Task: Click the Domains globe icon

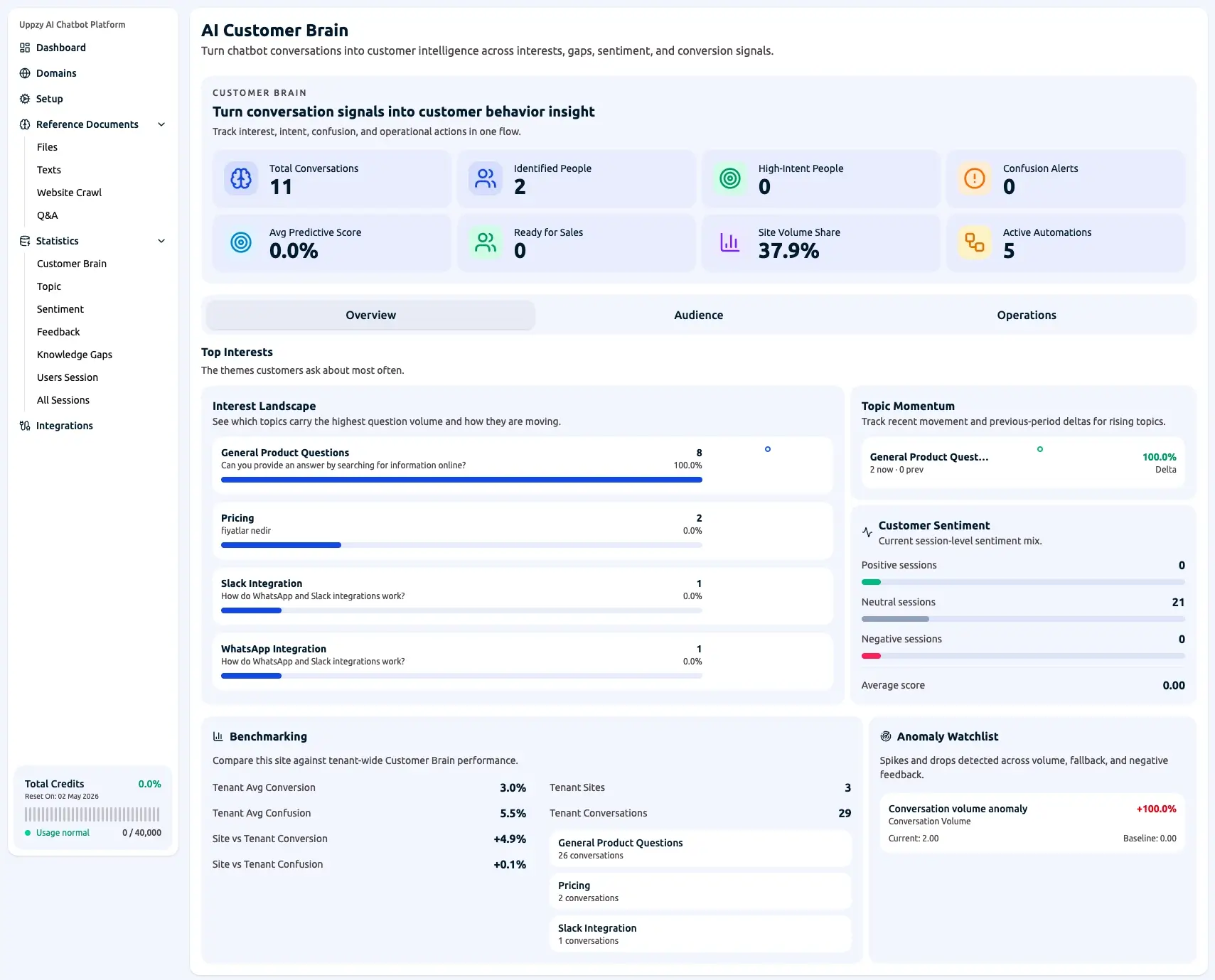Action: (x=25, y=73)
